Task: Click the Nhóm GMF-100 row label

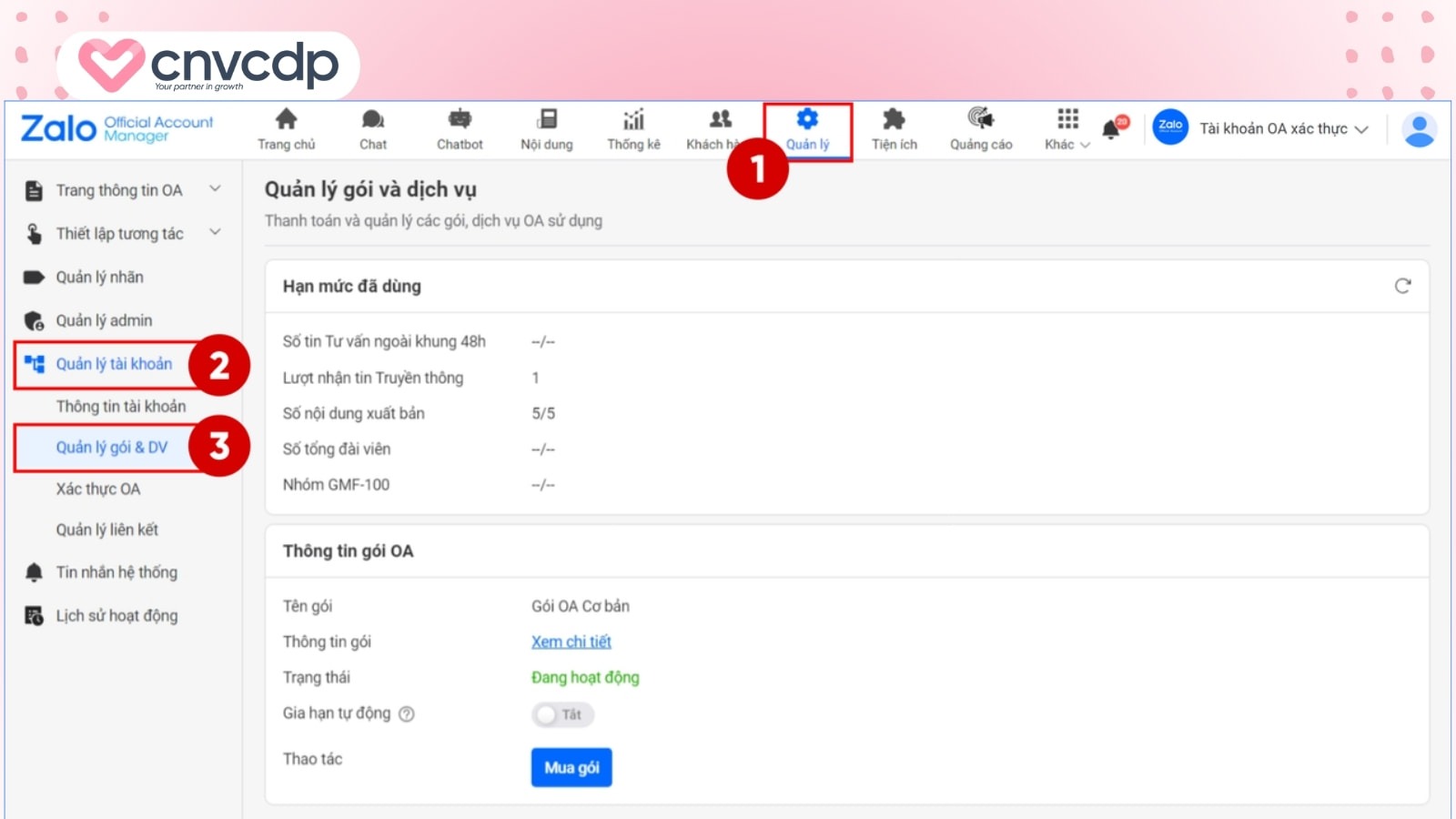Action: point(336,485)
